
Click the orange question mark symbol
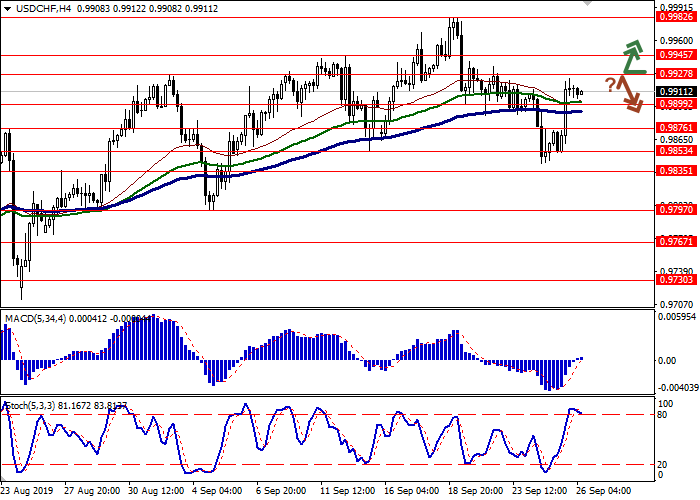[x=609, y=84]
